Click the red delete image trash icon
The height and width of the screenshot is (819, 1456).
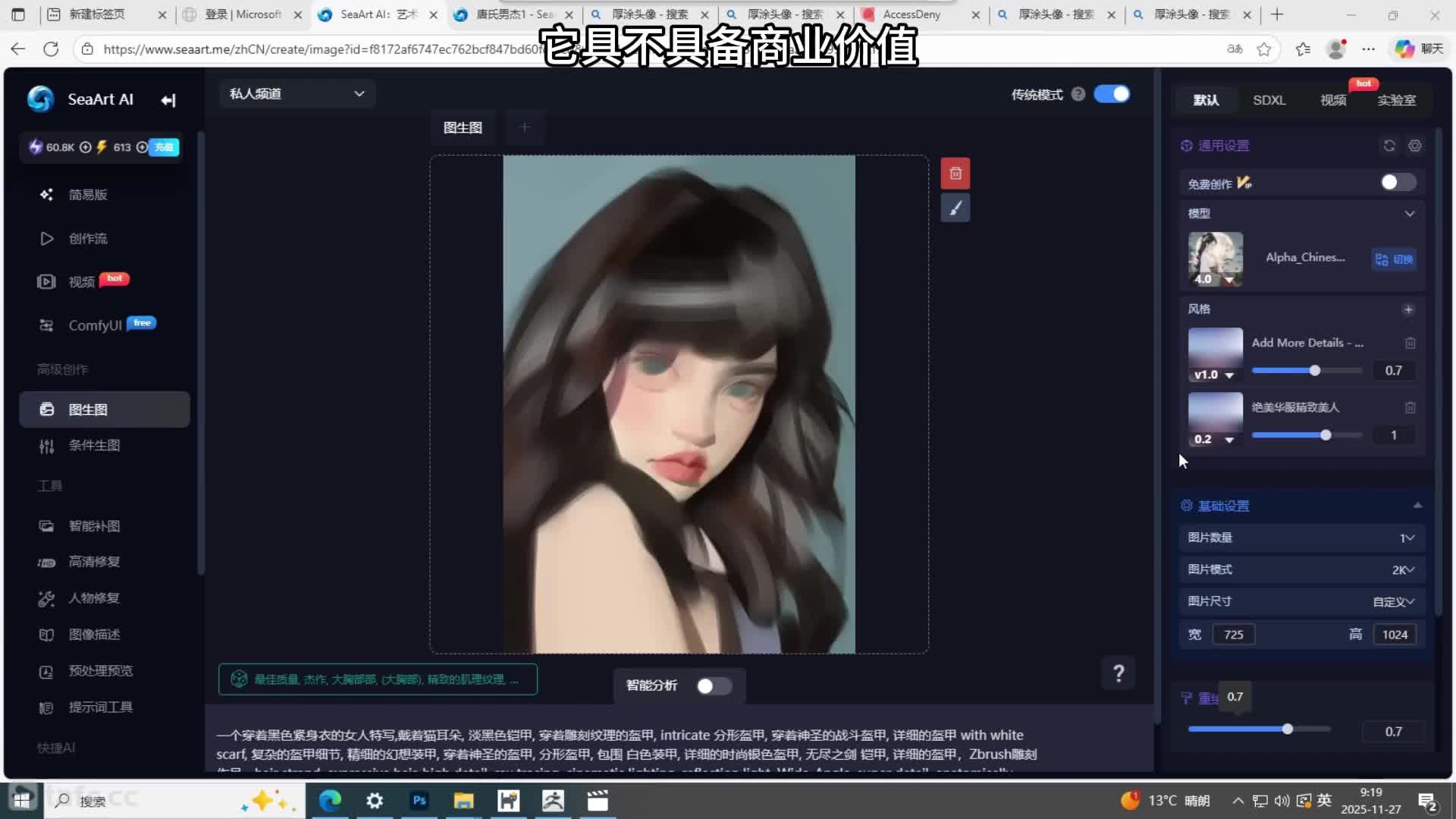pos(955,174)
